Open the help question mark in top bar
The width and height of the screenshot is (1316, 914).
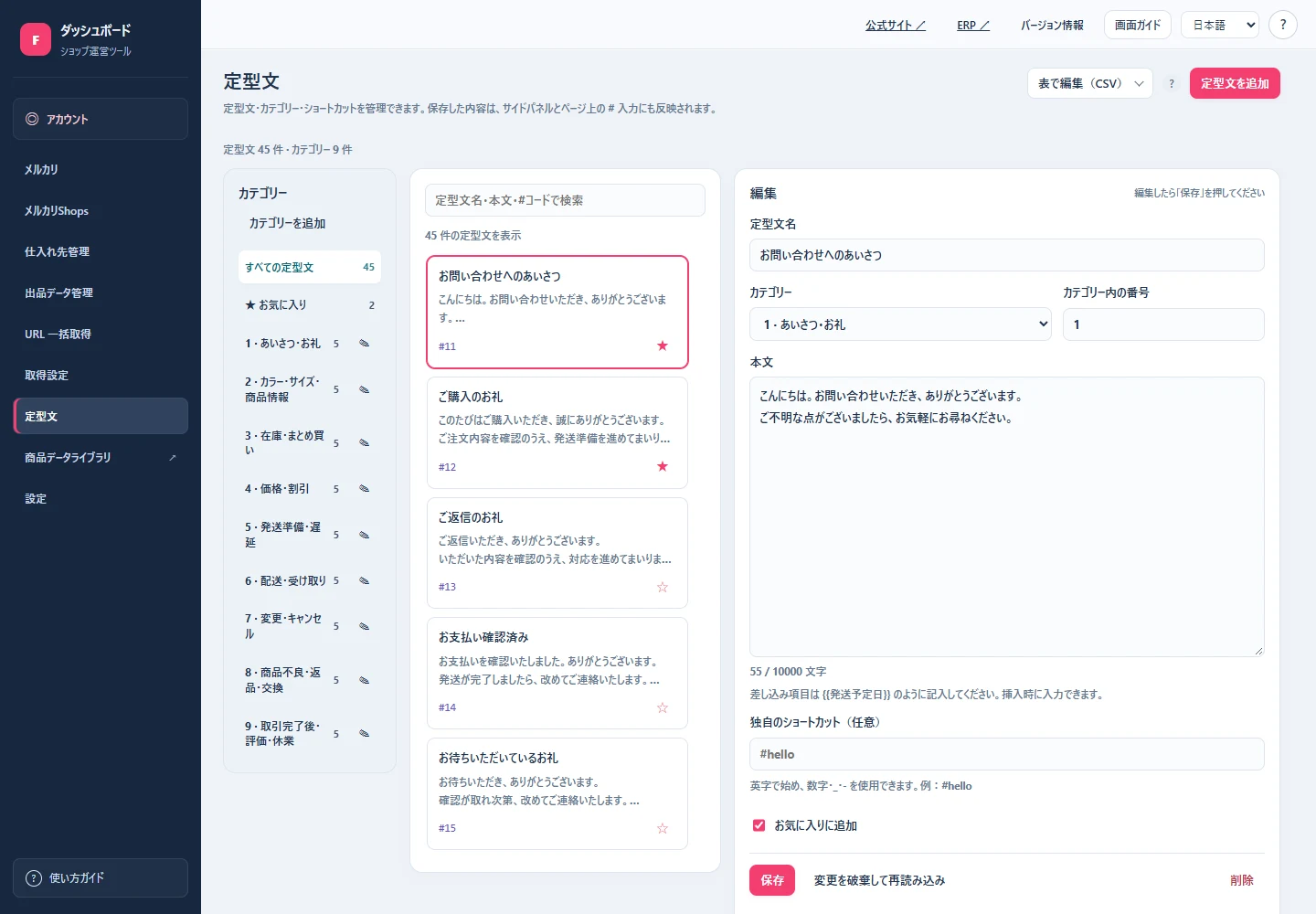click(x=1283, y=25)
